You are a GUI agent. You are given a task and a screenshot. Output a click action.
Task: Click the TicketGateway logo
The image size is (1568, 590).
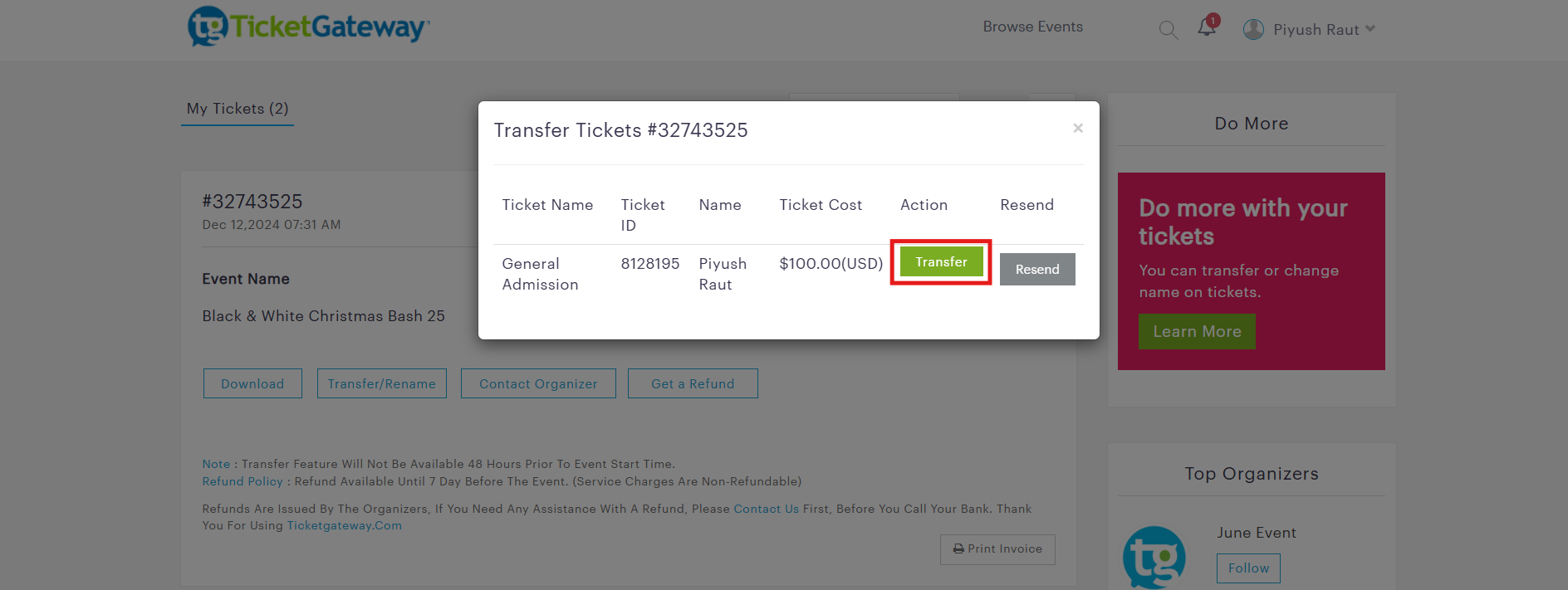308,27
